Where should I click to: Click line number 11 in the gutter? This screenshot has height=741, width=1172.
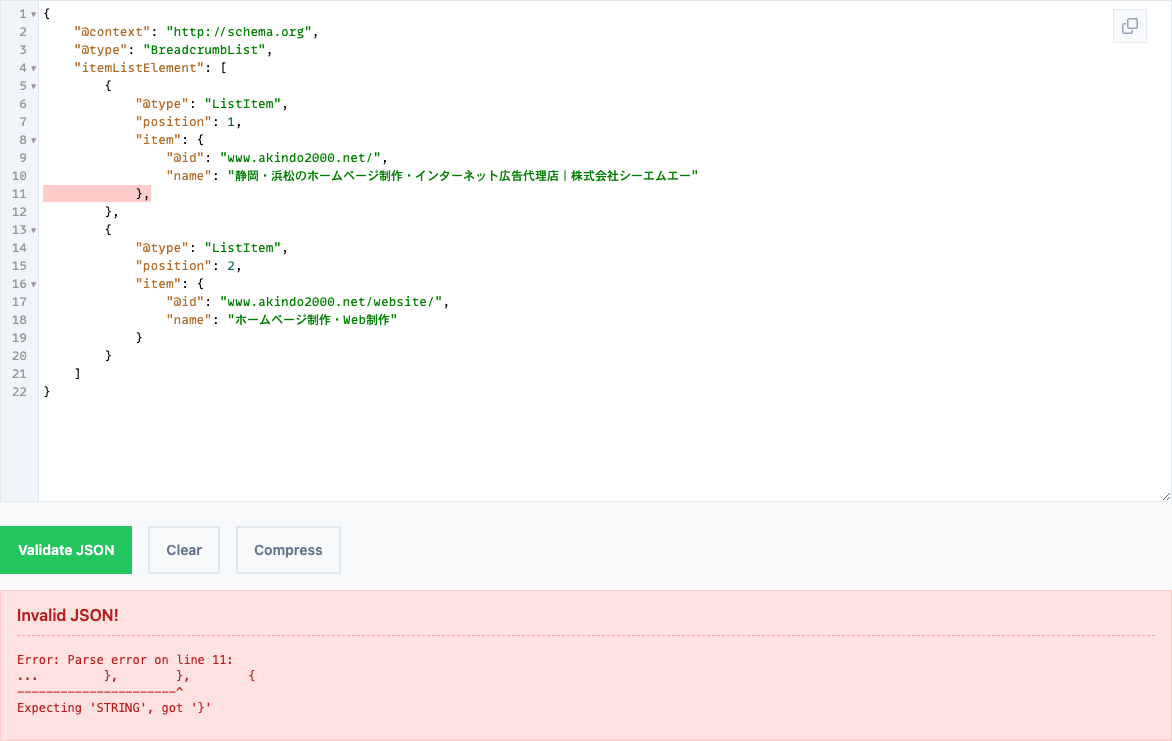[x=19, y=194]
